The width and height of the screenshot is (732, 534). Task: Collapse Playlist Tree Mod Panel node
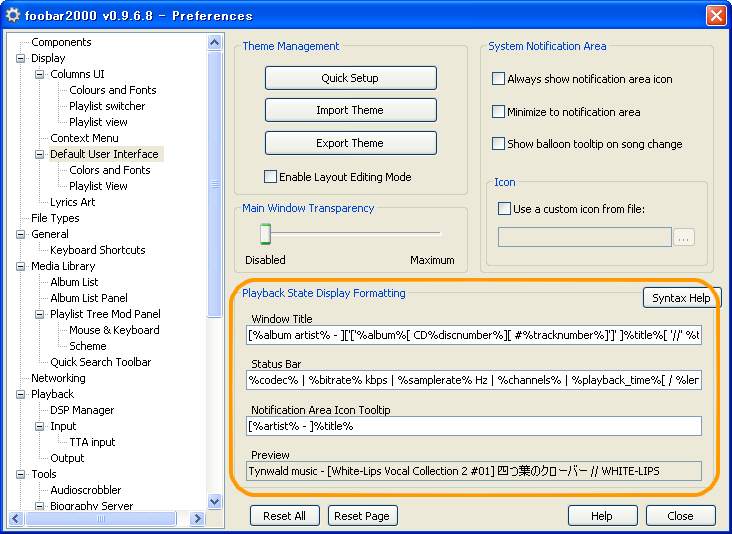(x=40, y=314)
